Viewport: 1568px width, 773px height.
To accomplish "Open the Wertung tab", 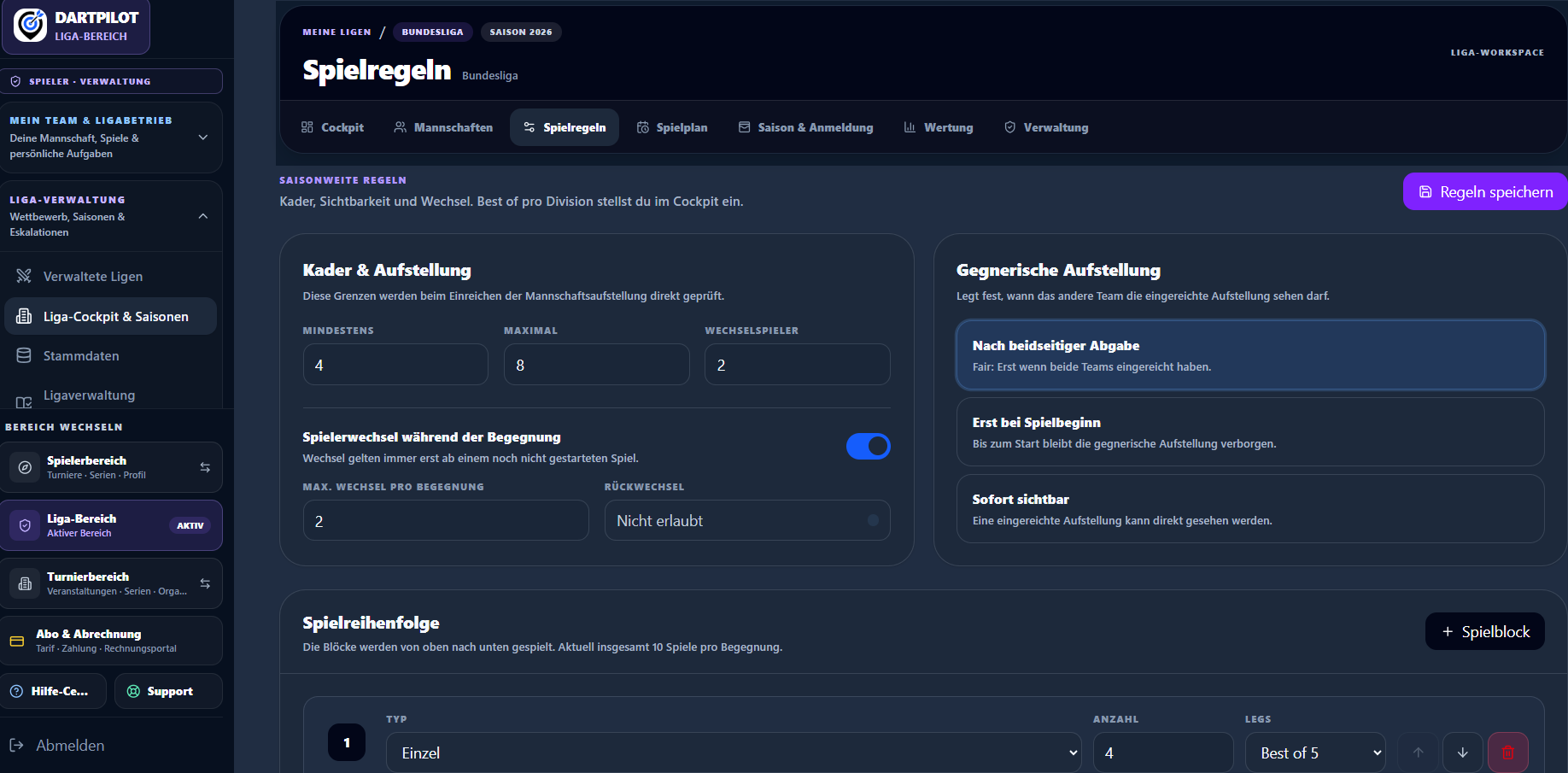I will (939, 127).
